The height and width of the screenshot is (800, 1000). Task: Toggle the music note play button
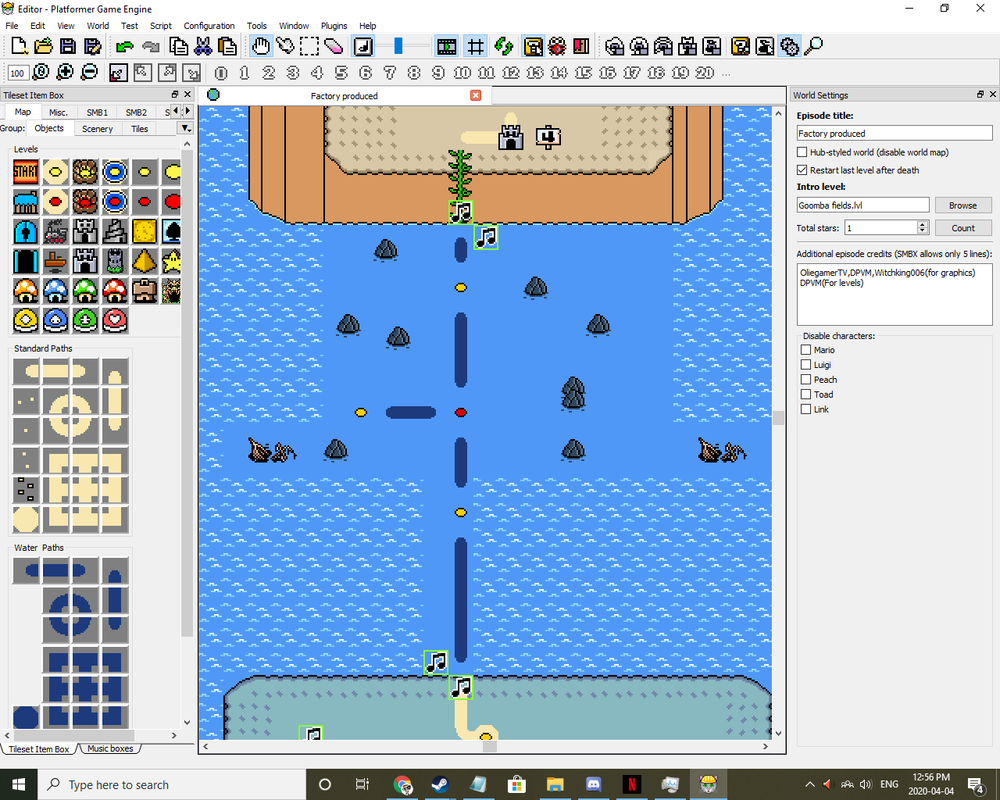coord(364,47)
